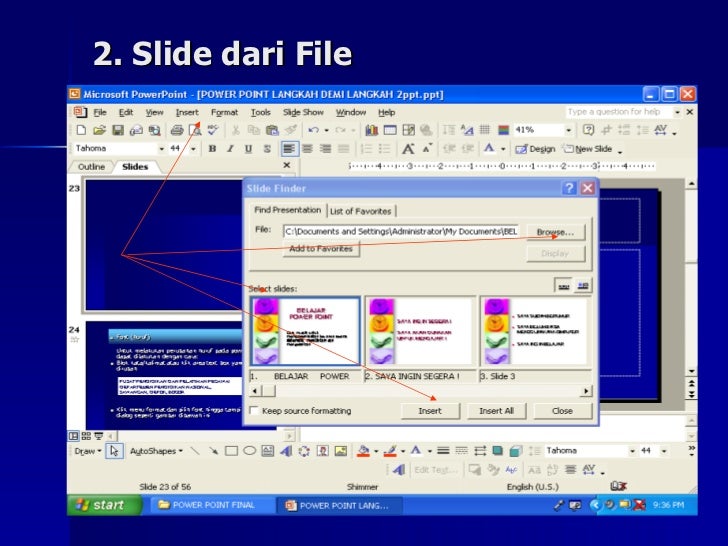Switch to the List of Favorites tab
This screenshot has height=546, width=728.
pyautogui.click(x=361, y=211)
